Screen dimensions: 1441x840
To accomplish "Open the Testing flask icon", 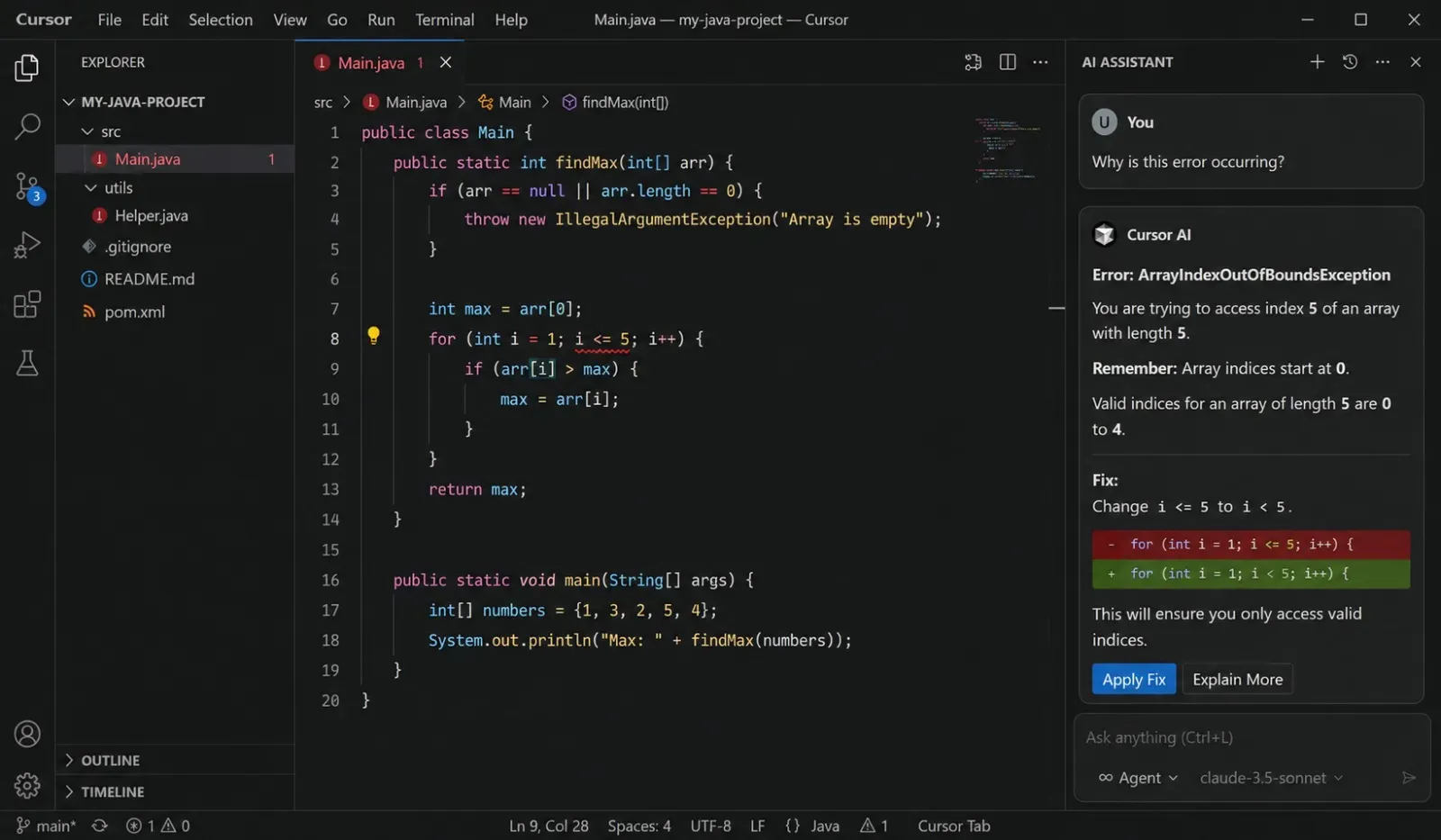I will 27,363.
